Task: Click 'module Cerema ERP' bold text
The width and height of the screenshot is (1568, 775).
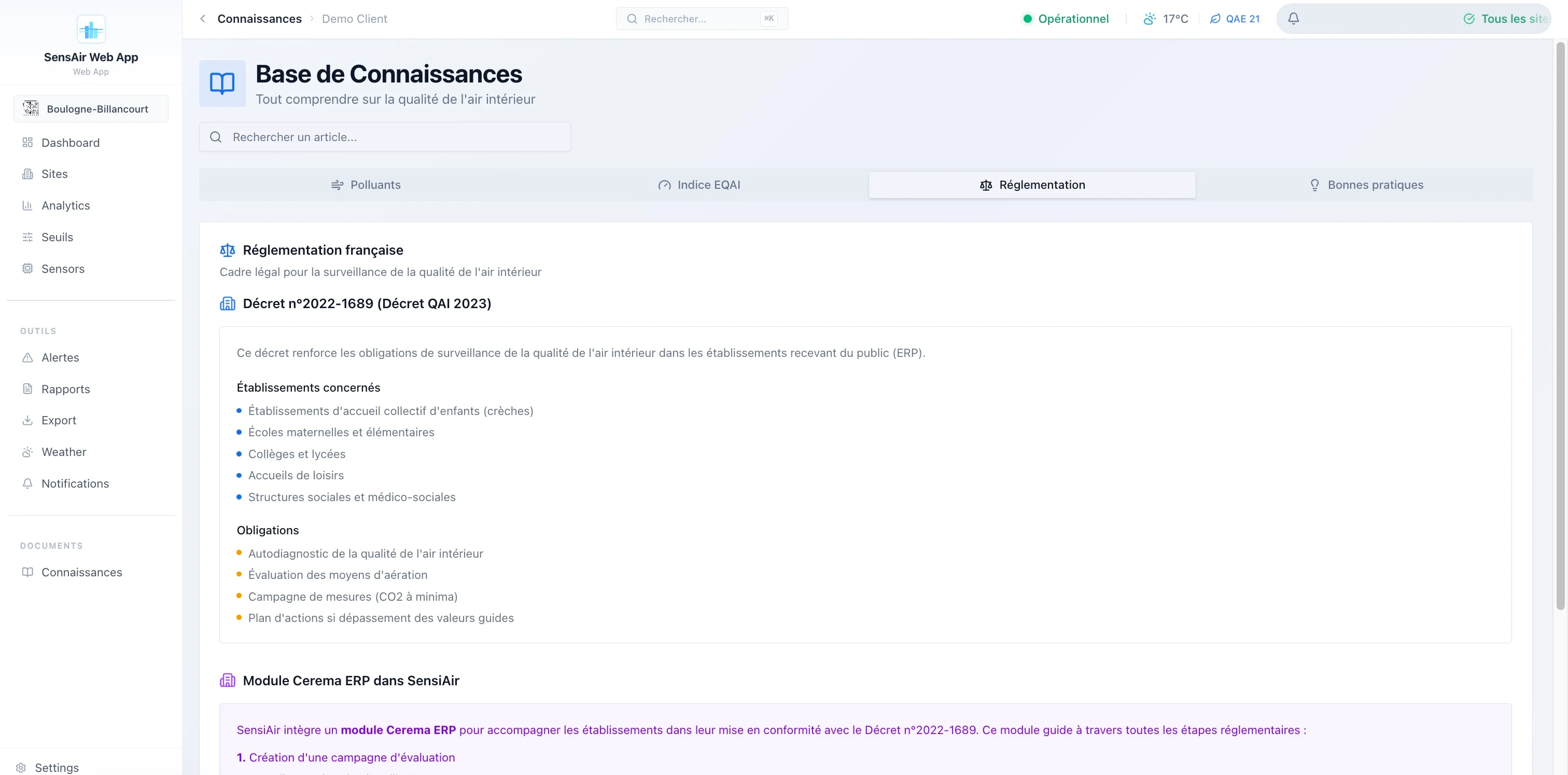Action: tap(398, 730)
